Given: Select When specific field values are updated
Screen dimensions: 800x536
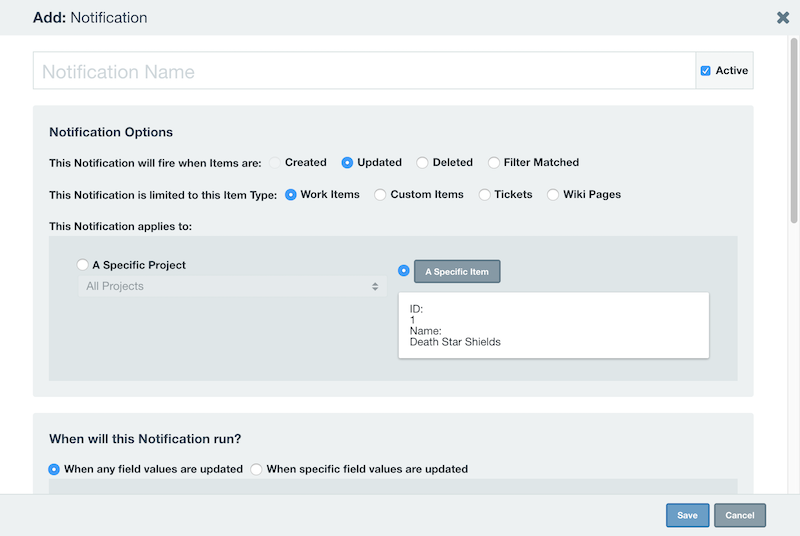Looking at the screenshot, I should coord(256,469).
